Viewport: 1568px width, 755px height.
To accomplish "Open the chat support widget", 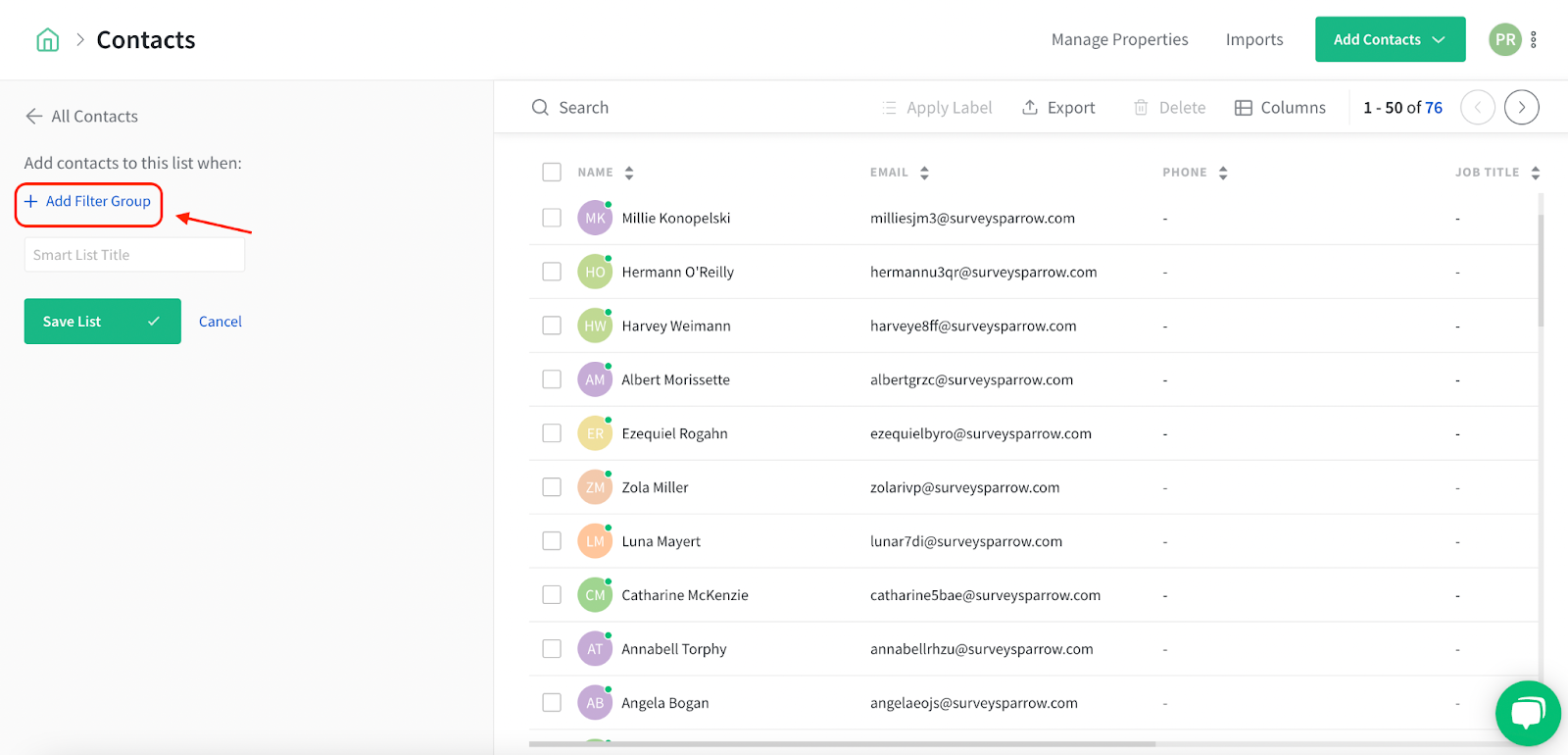I will [1528, 713].
